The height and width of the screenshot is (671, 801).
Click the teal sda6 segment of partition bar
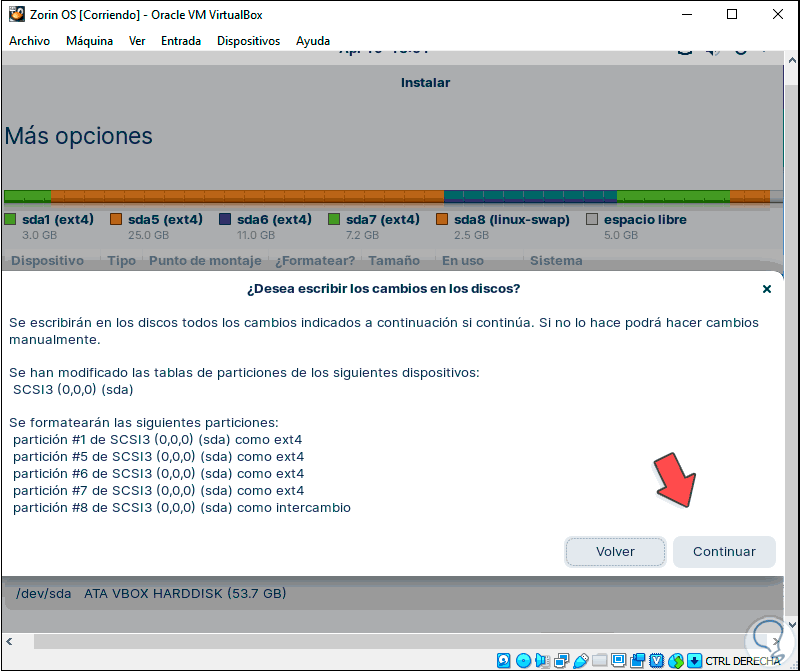[x=530, y=196]
